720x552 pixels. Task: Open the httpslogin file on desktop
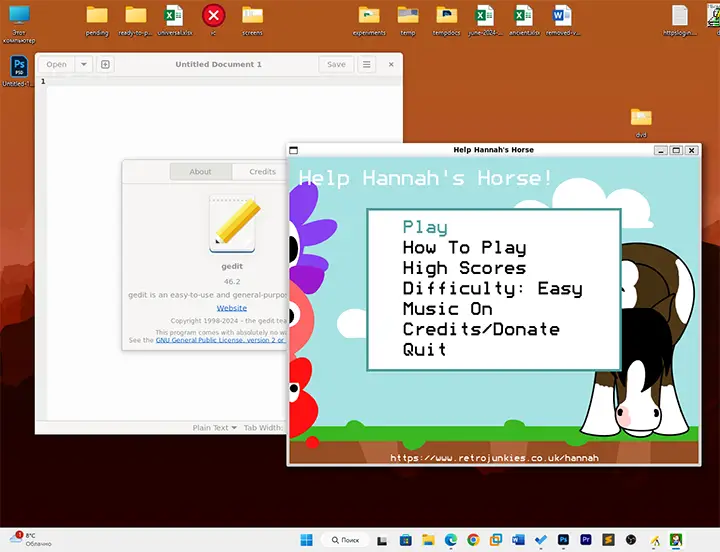[680, 21]
